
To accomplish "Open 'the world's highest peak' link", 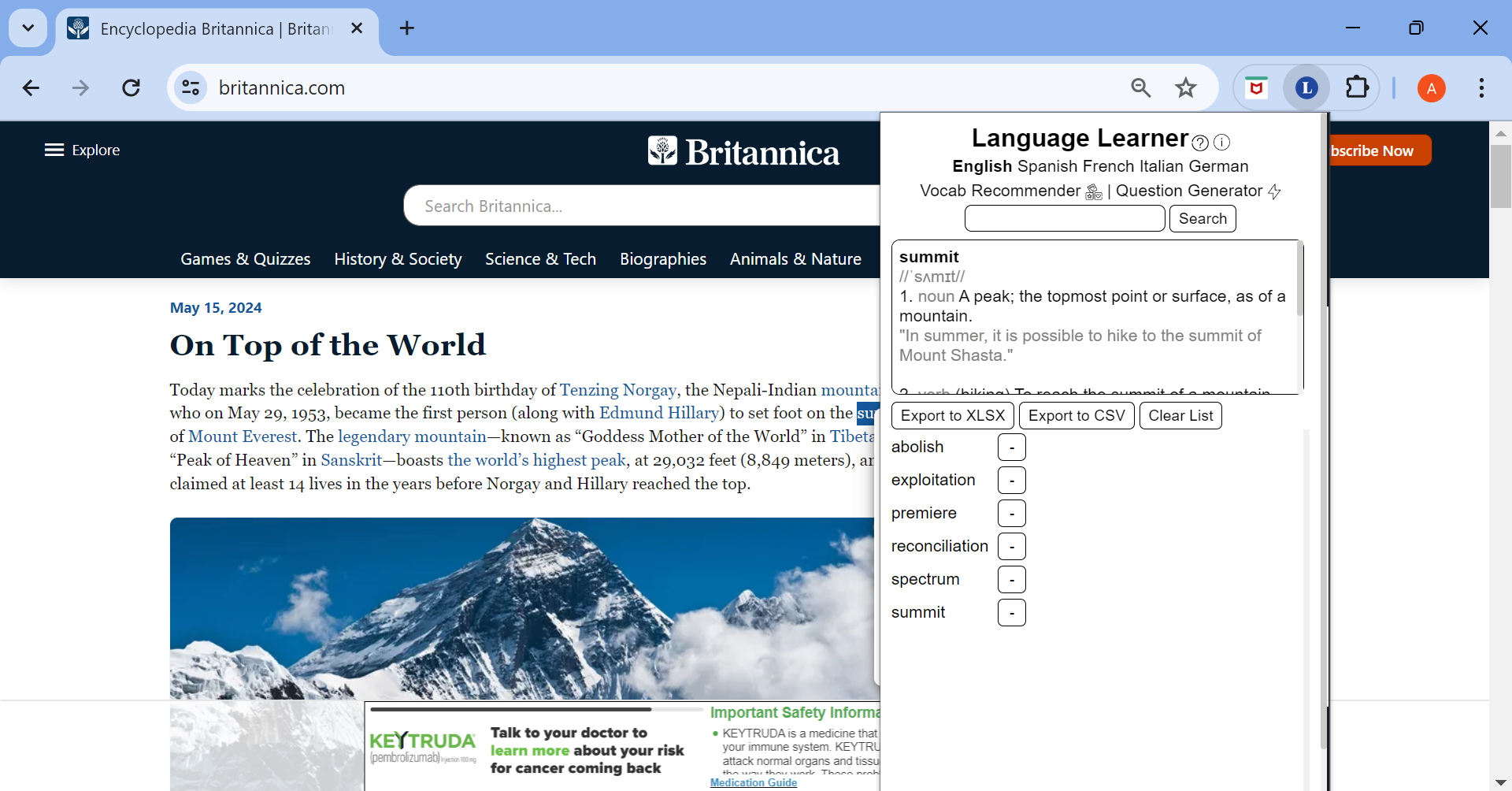I will 537,460.
